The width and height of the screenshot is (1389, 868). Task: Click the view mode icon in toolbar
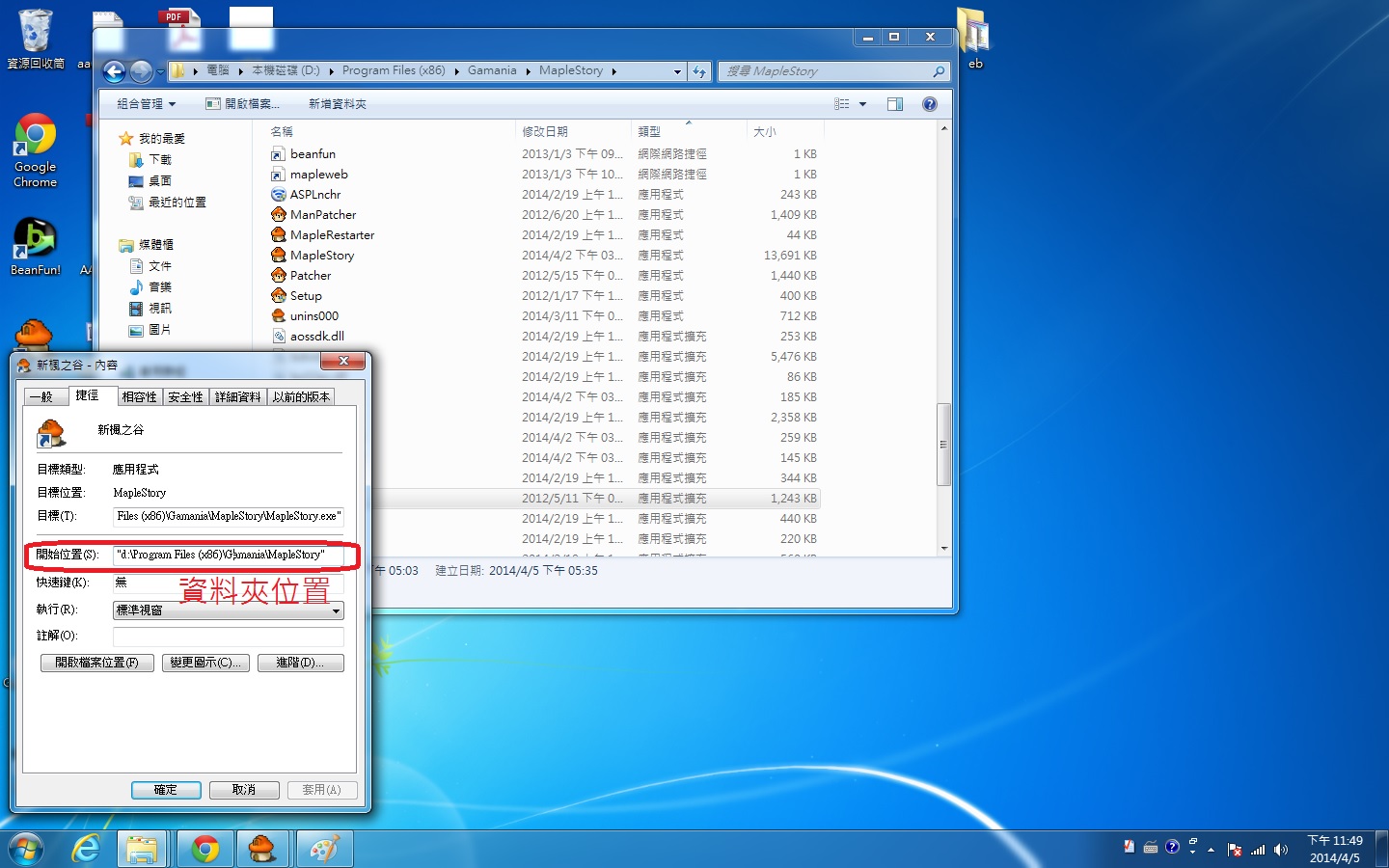pos(842,104)
